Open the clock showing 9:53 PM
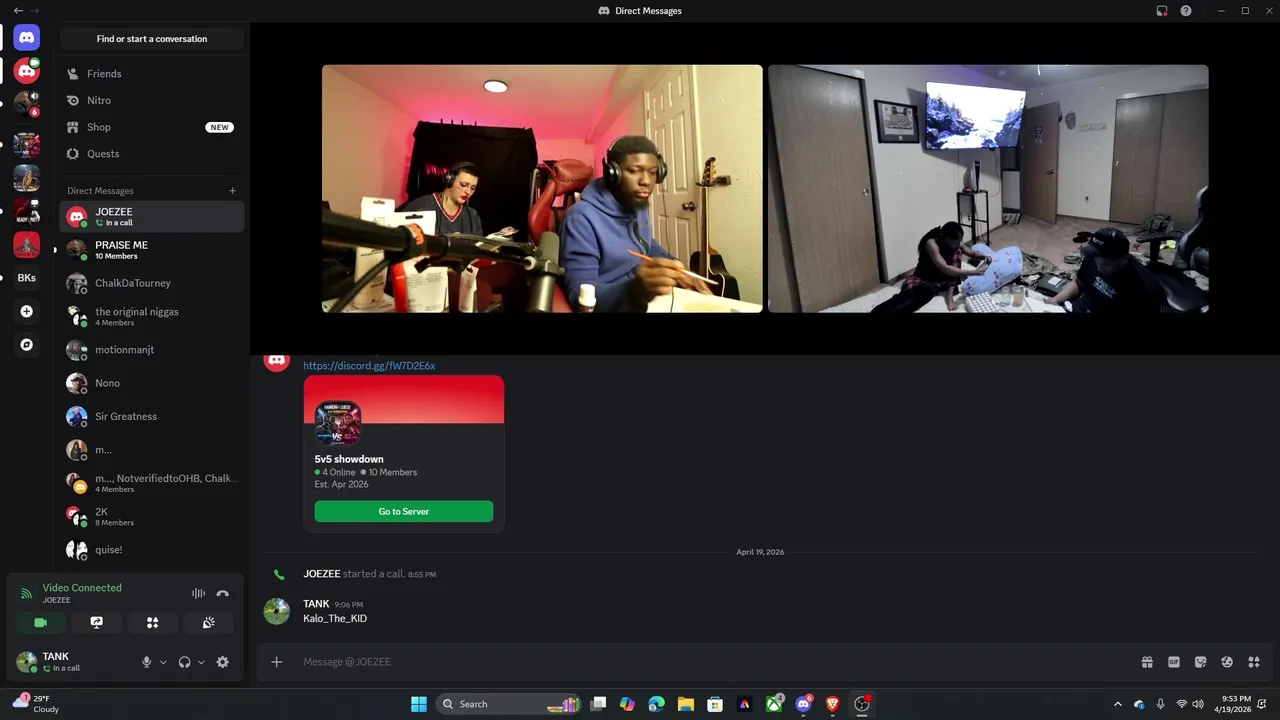The height and width of the screenshot is (720, 1280). (x=1233, y=704)
